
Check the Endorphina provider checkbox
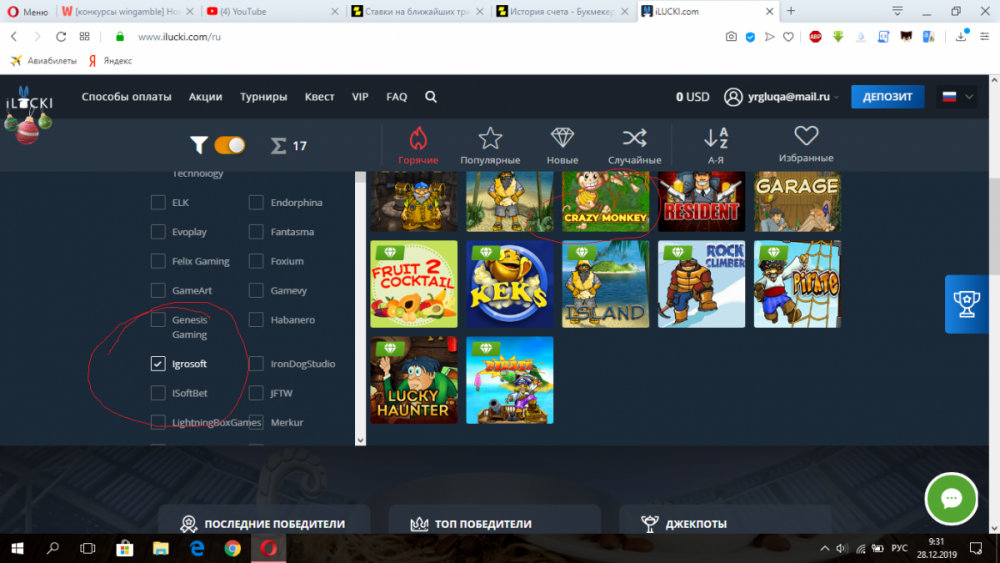256,203
